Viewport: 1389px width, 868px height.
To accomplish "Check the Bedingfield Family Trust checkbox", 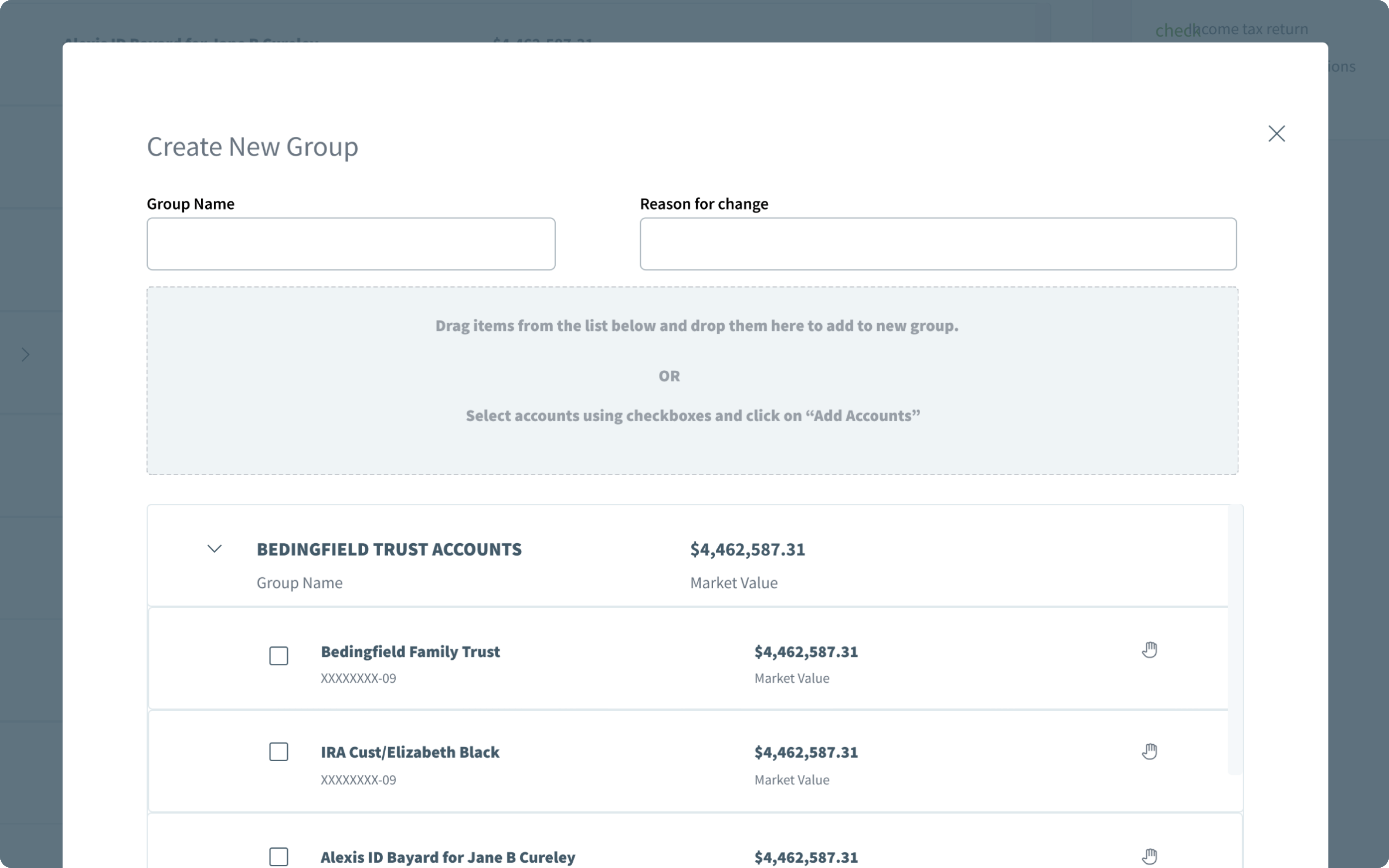I will click(279, 656).
